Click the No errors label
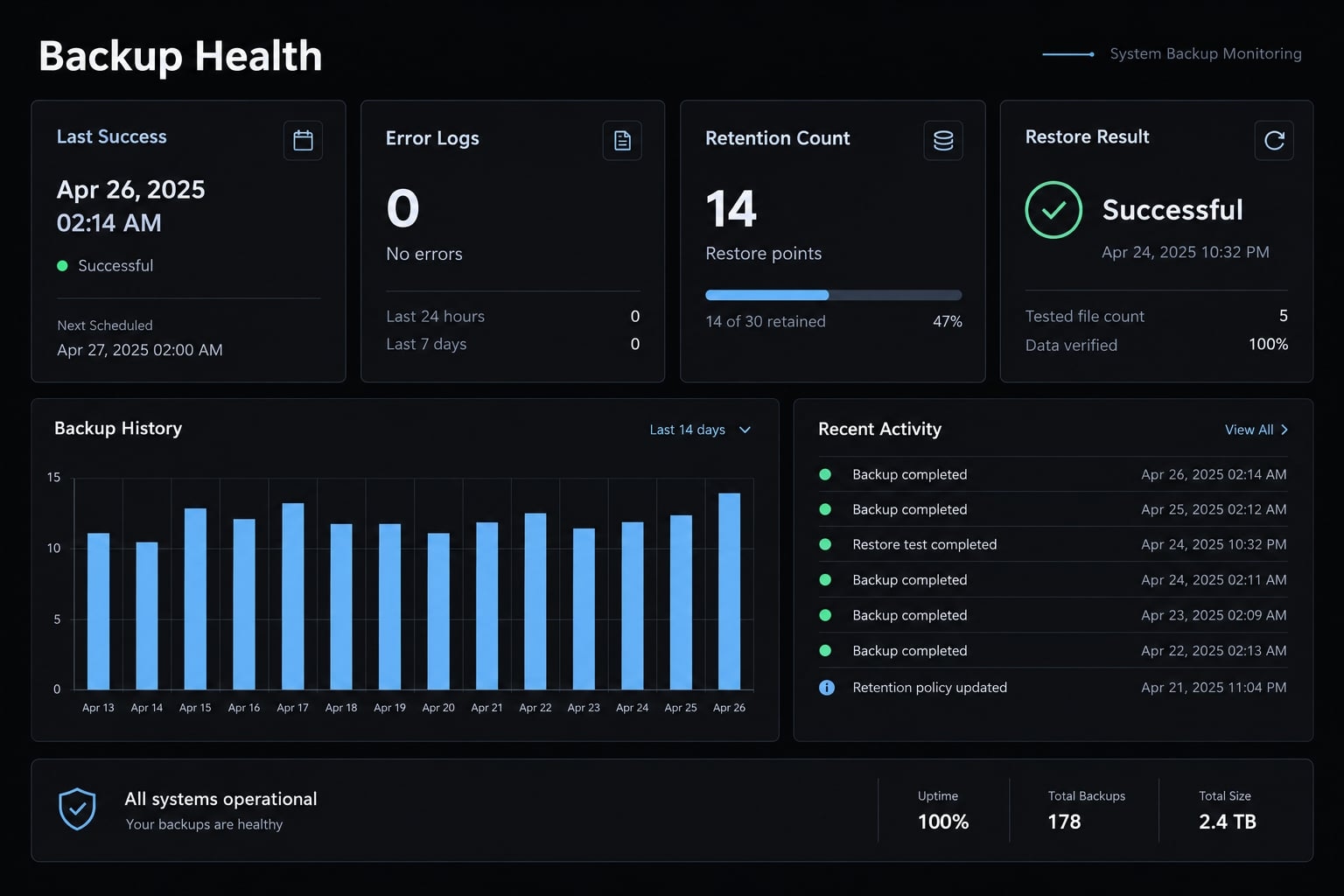1344x896 pixels. pyautogui.click(x=424, y=254)
